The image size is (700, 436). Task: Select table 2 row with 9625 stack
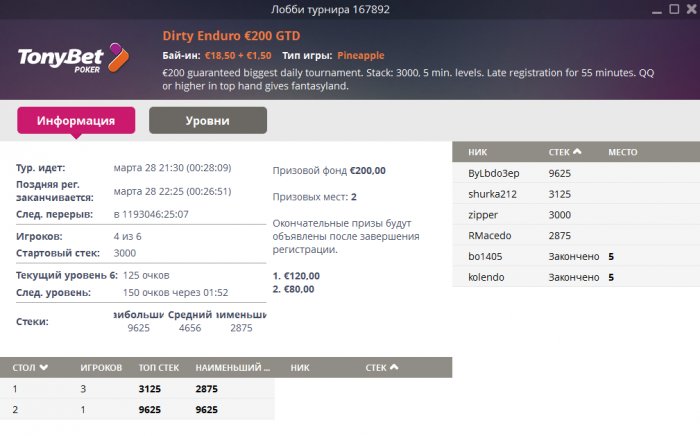tap(137, 409)
